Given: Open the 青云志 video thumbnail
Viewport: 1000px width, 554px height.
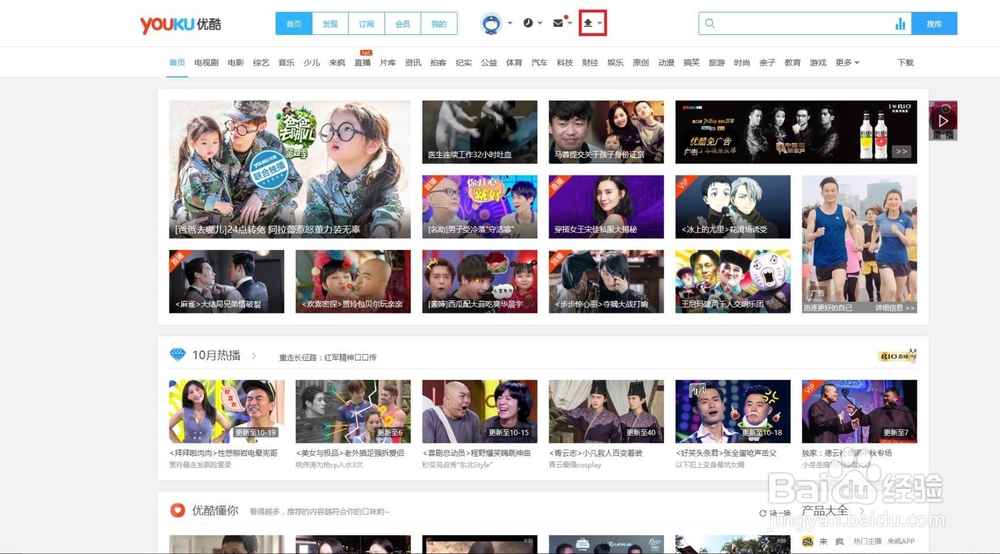Looking at the screenshot, I should [606, 411].
